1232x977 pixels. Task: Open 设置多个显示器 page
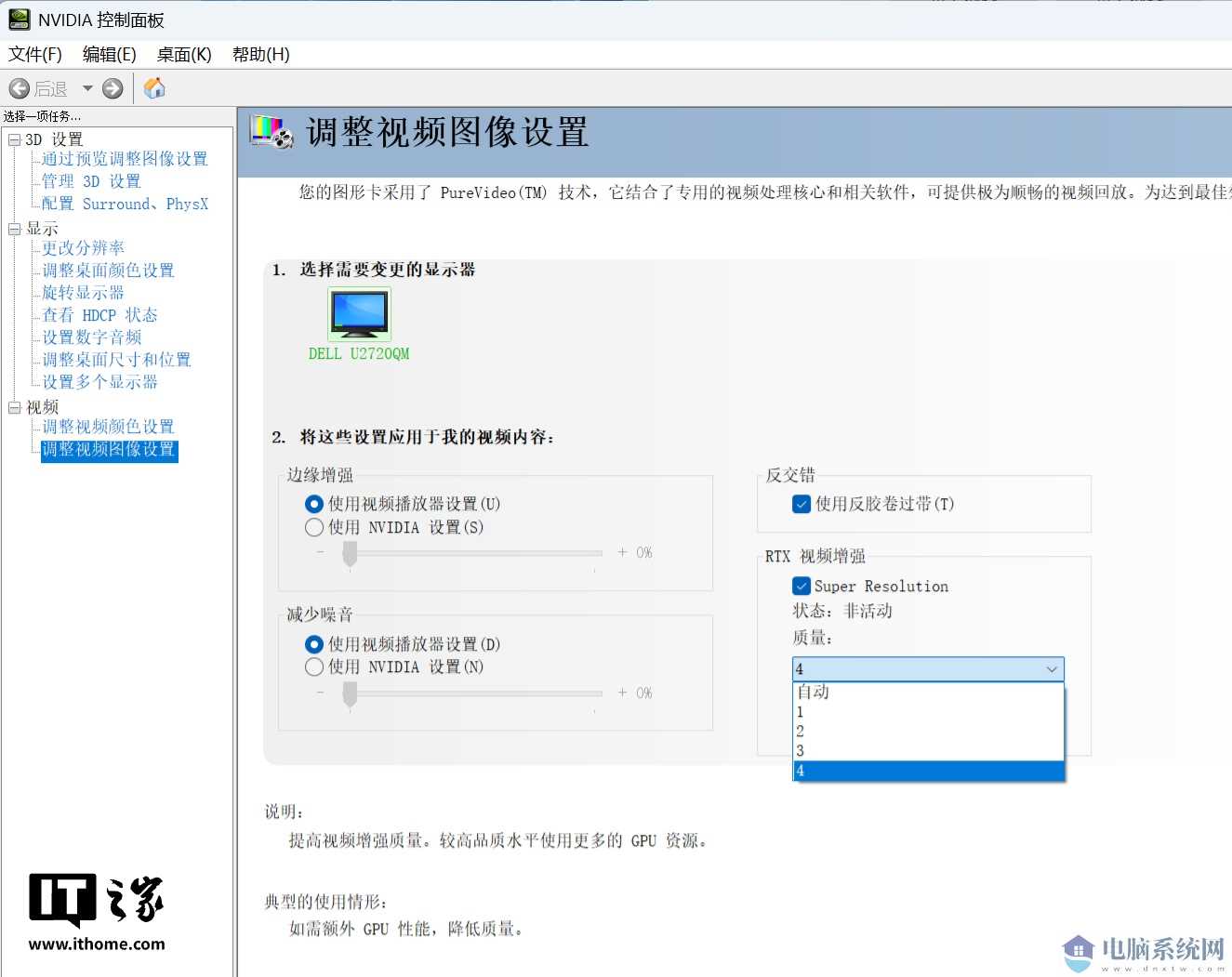[x=99, y=382]
